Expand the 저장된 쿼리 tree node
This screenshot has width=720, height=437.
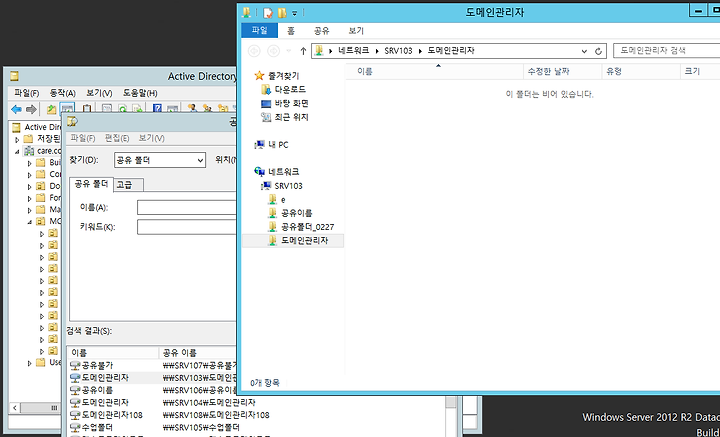point(17,139)
